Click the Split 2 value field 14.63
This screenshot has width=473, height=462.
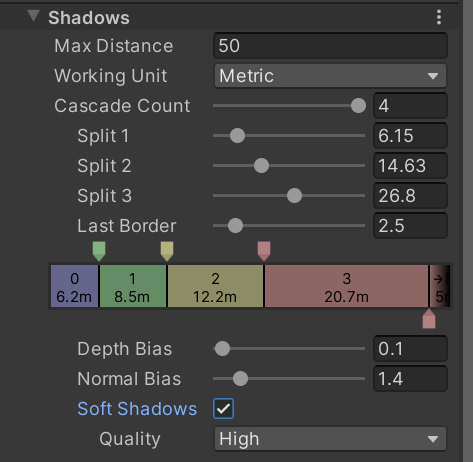(410, 166)
